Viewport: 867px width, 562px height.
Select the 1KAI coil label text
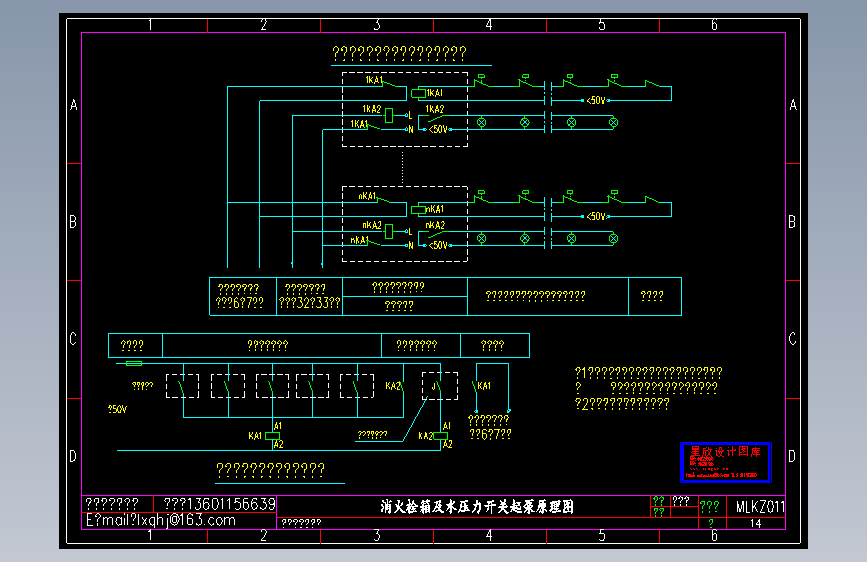pyautogui.click(x=435, y=93)
